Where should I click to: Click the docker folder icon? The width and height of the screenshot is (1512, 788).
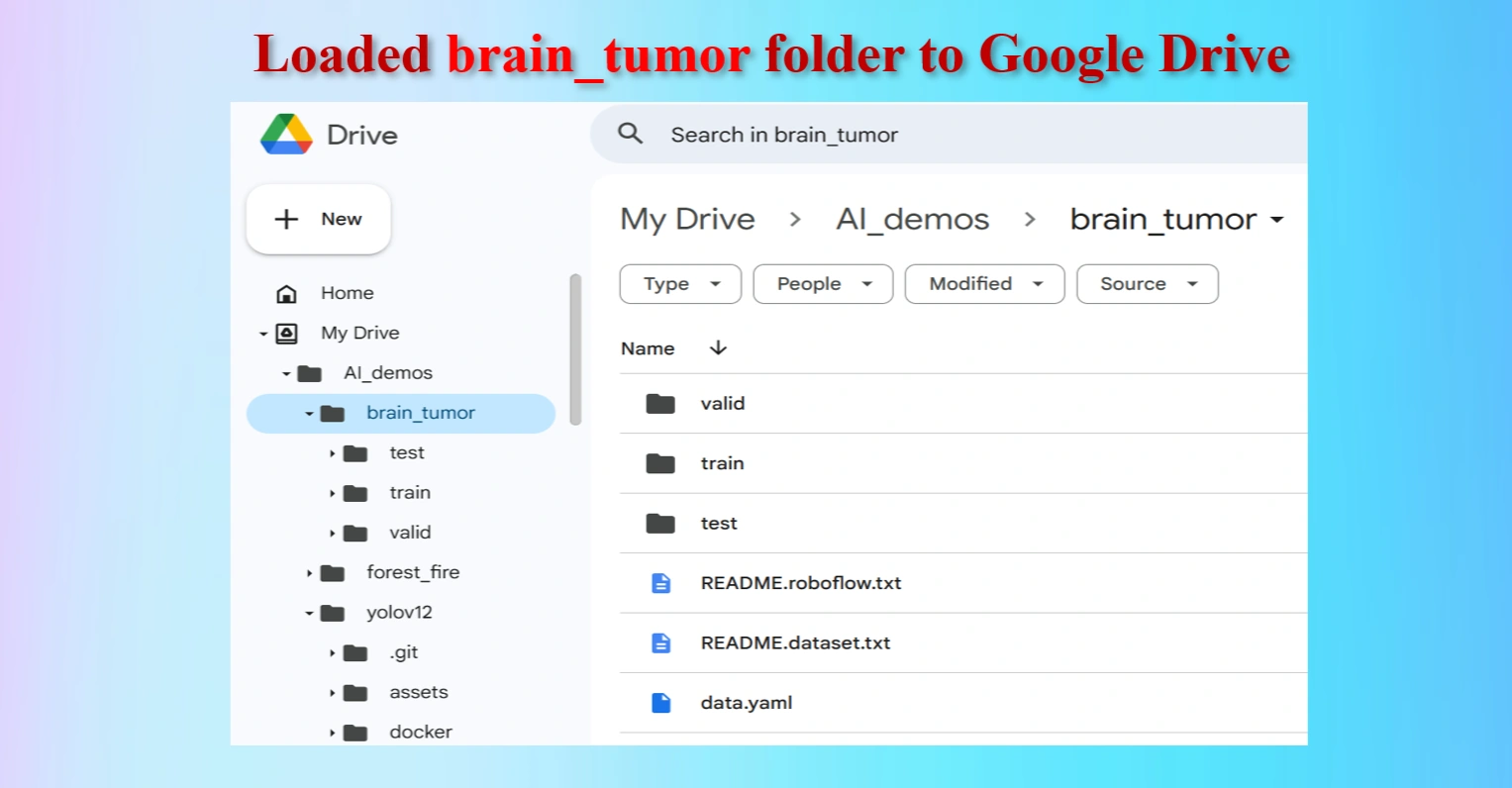click(355, 733)
